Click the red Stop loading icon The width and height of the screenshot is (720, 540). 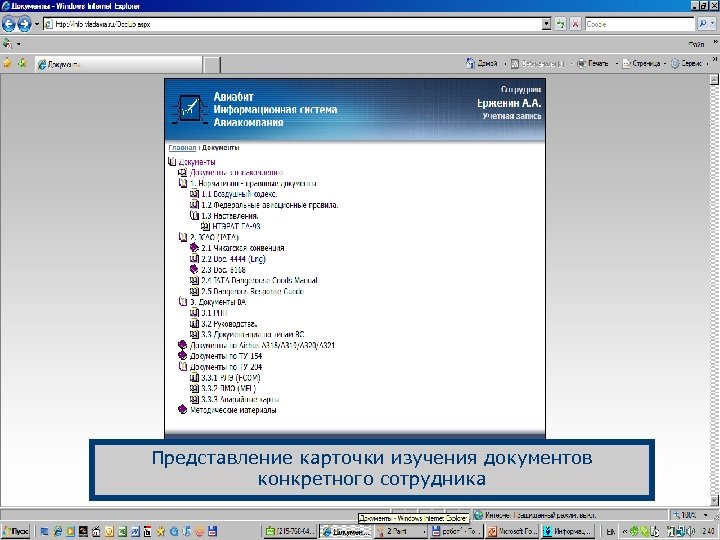[x=575, y=24]
